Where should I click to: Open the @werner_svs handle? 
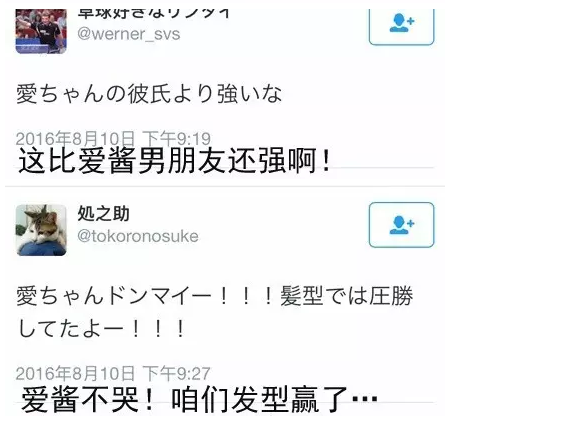tap(129, 34)
